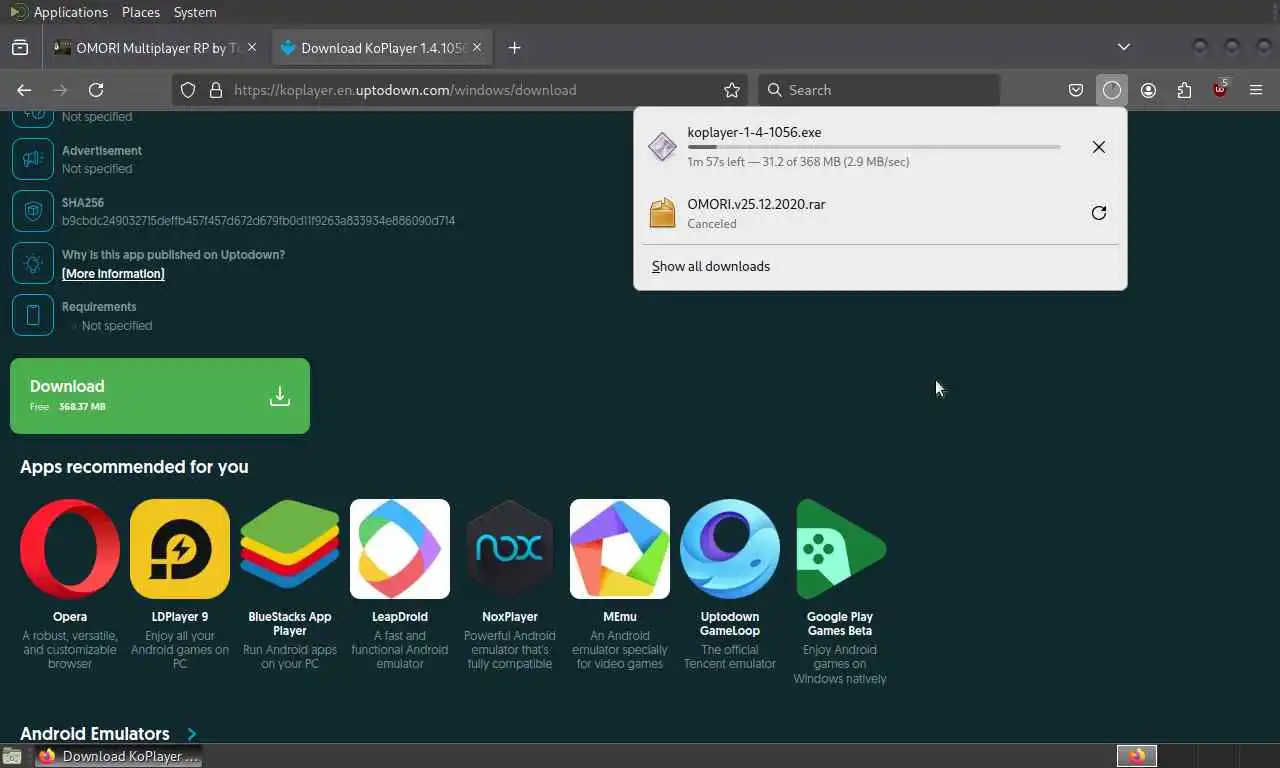Retry the OMORI.v25.12.2020.rar download
This screenshot has width=1280, height=768.
(1099, 213)
